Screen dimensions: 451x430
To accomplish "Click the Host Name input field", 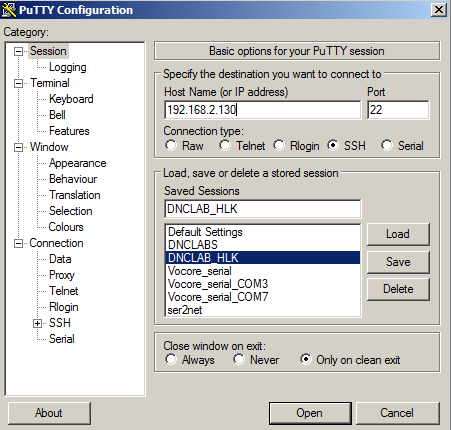I will 263,110.
